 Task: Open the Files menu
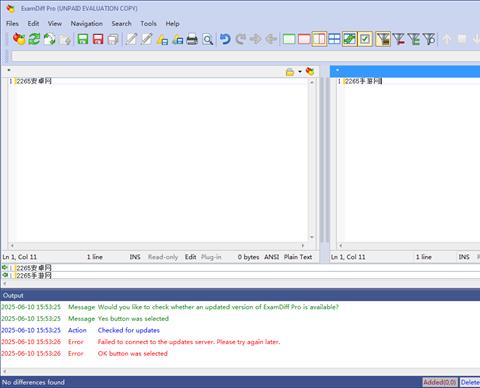12,24
